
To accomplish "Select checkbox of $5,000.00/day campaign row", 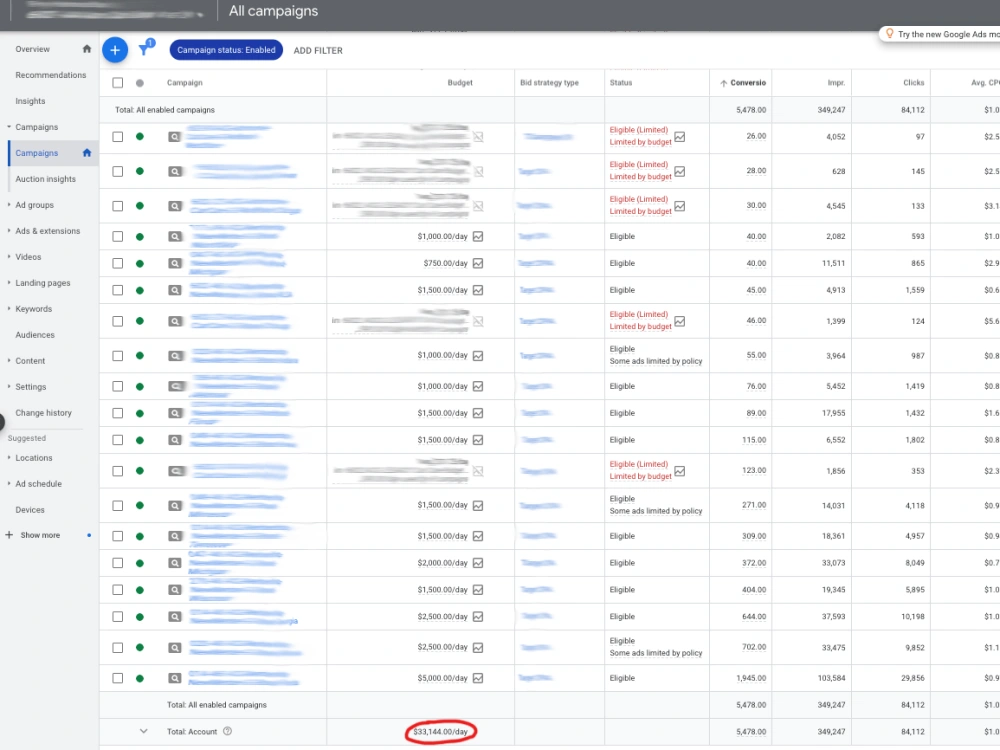I will click(117, 678).
